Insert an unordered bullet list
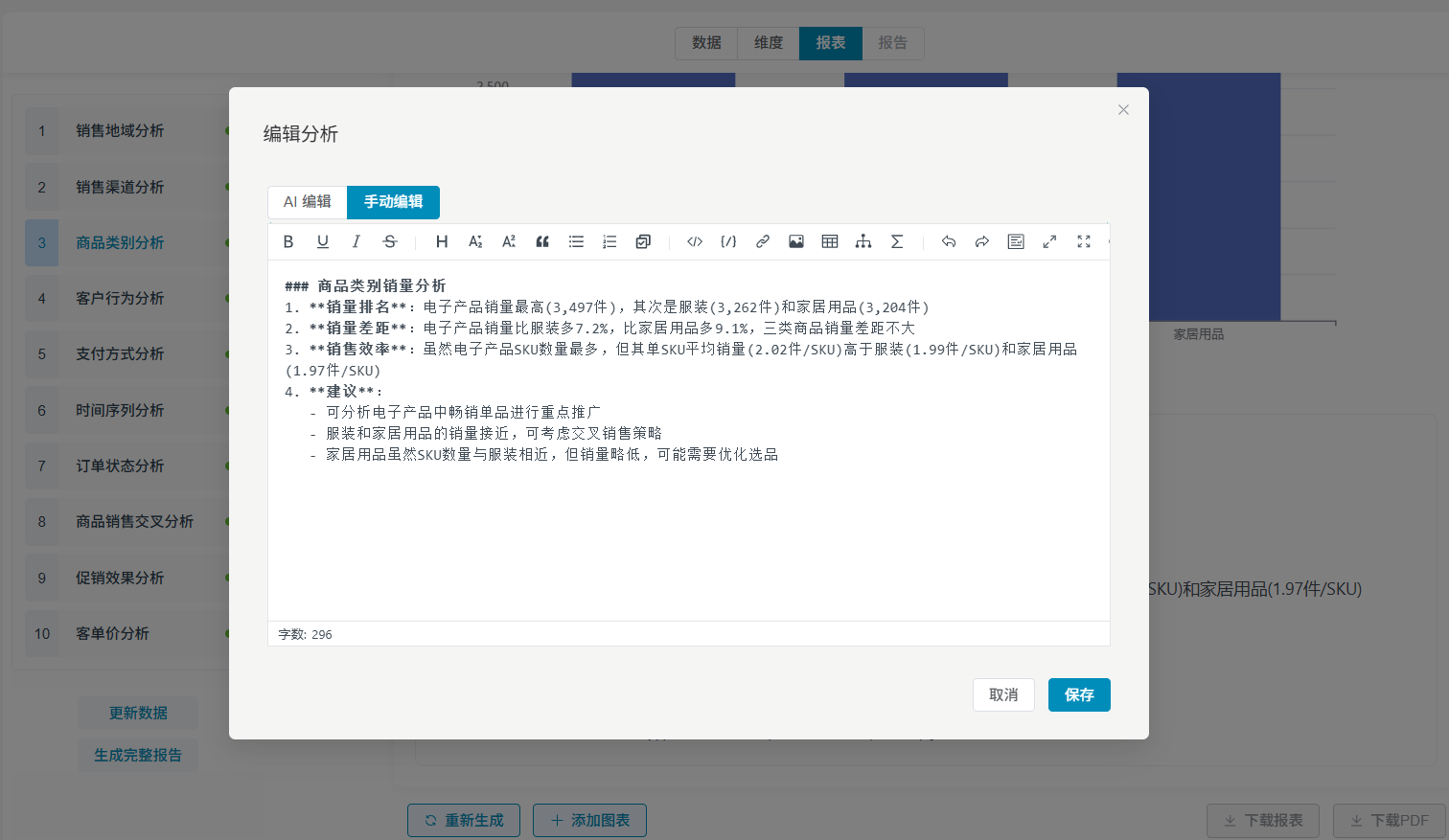Image resolution: width=1449 pixels, height=840 pixels. point(576,241)
